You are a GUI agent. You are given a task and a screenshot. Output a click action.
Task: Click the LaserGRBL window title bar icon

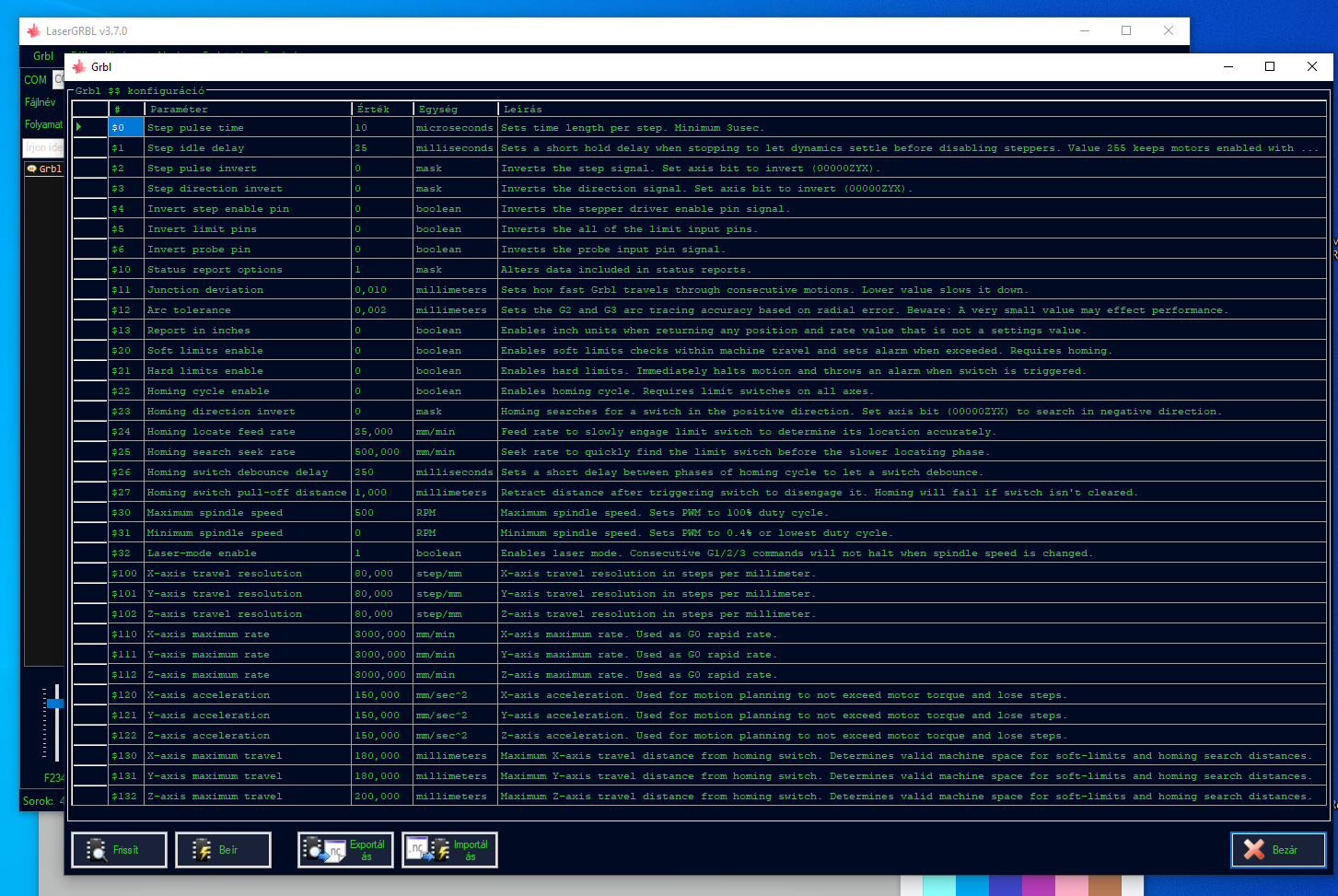tap(34, 30)
